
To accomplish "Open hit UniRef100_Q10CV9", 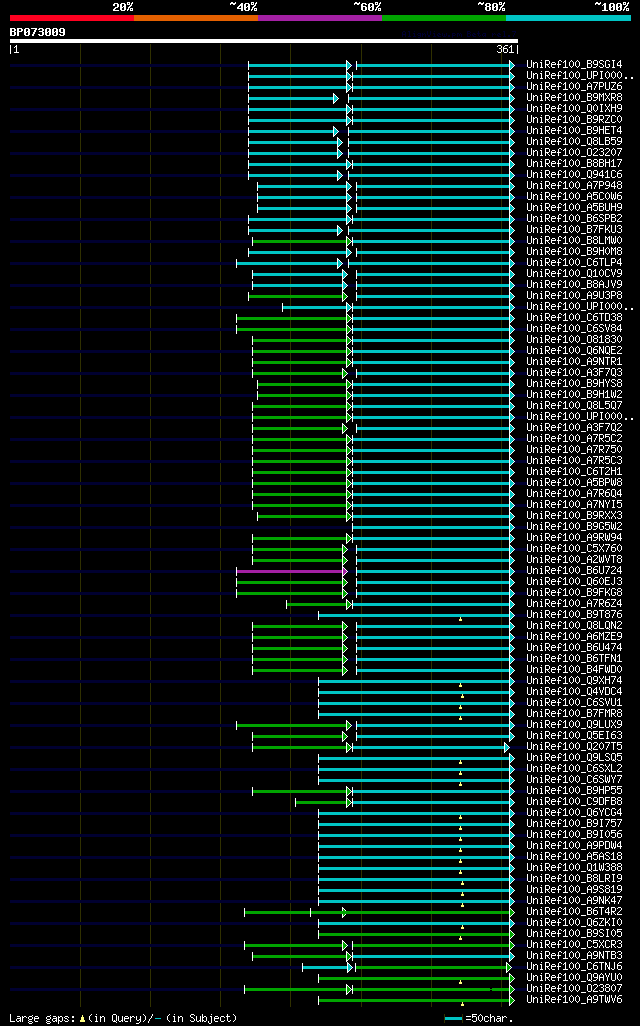I will click(575, 274).
